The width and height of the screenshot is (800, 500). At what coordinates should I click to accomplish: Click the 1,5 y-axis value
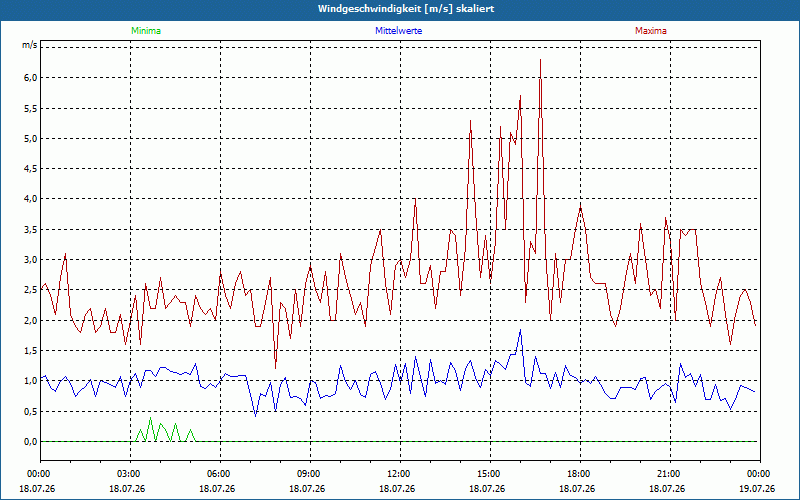[x=31, y=351]
